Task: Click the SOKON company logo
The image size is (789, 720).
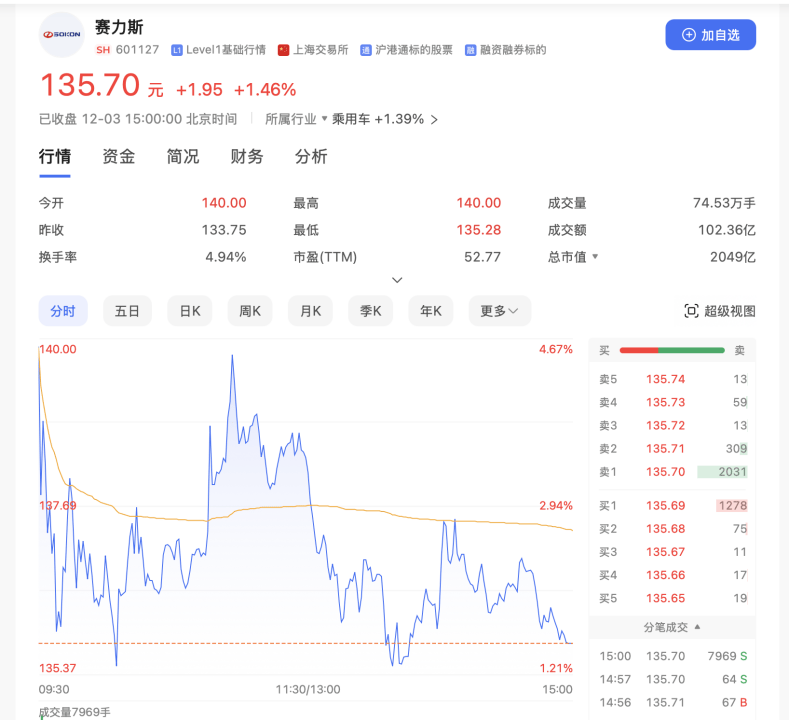Action: click(x=61, y=35)
